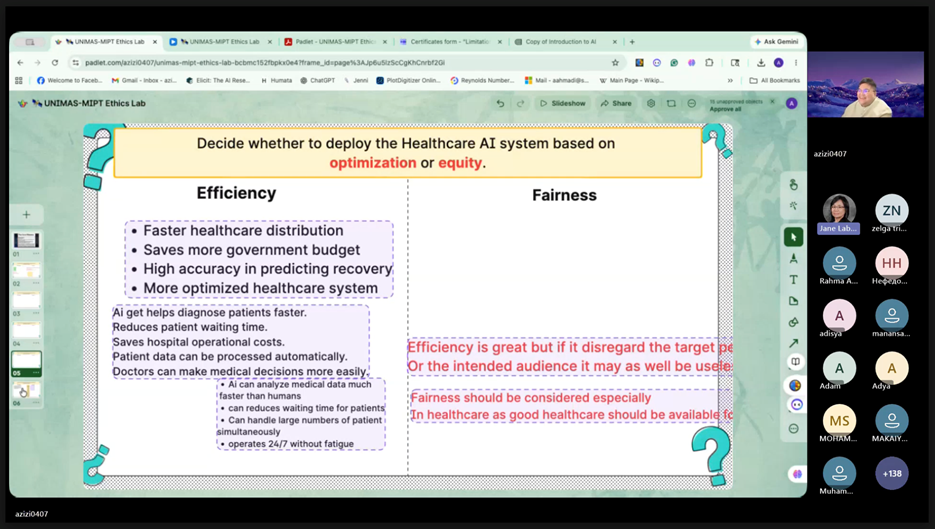The height and width of the screenshot is (529, 935).
Task: Open options dots for page 01
Action: pyautogui.click(x=36, y=254)
